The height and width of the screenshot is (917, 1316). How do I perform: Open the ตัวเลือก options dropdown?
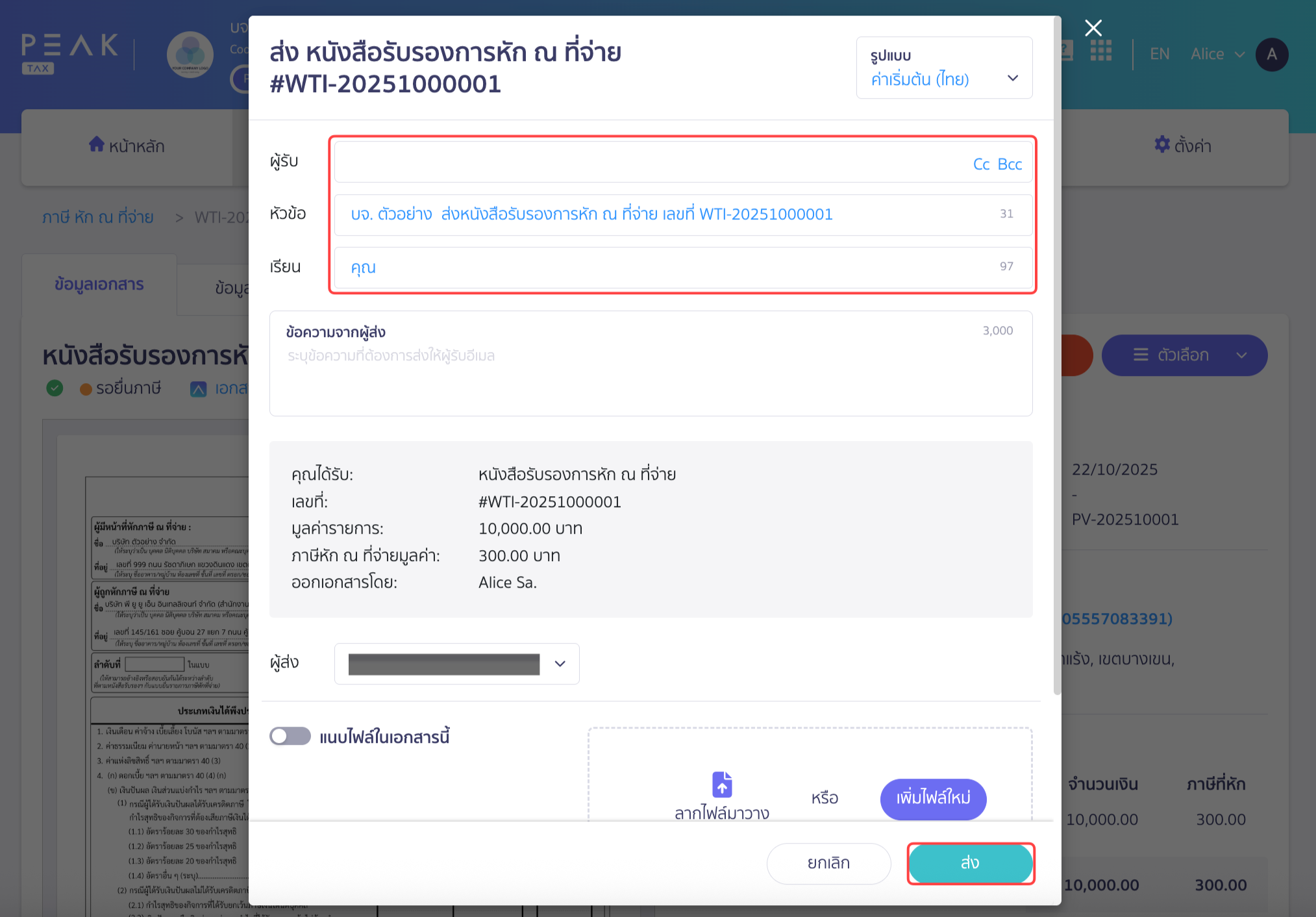click(x=1184, y=355)
